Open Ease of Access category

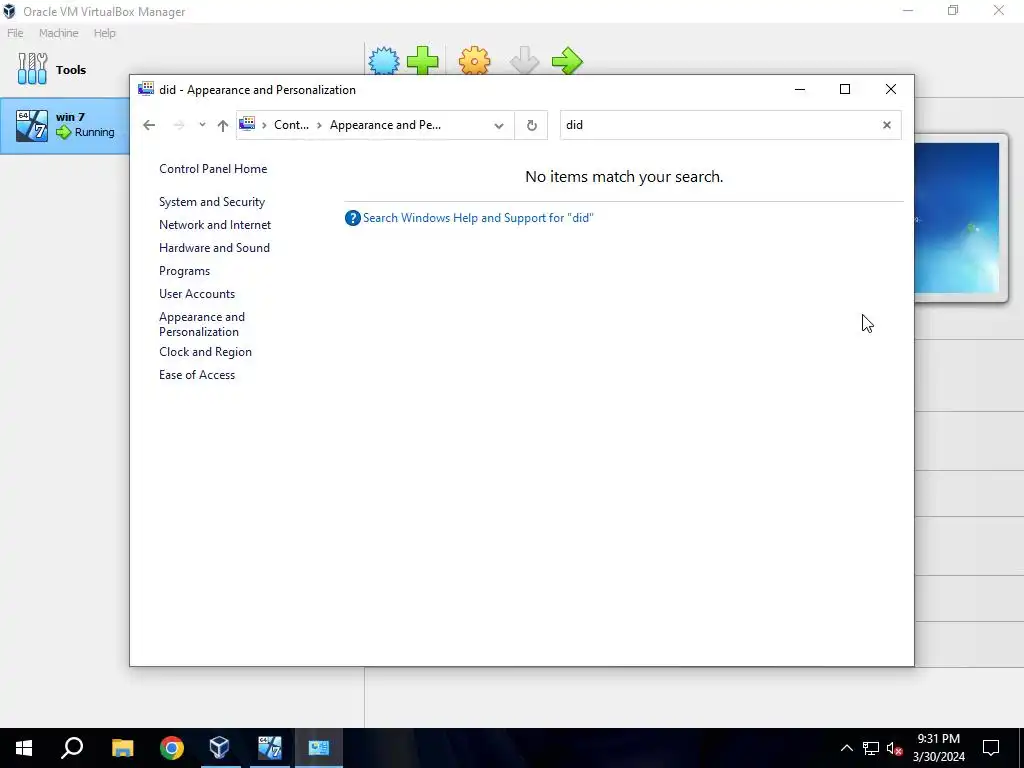pos(197,375)
